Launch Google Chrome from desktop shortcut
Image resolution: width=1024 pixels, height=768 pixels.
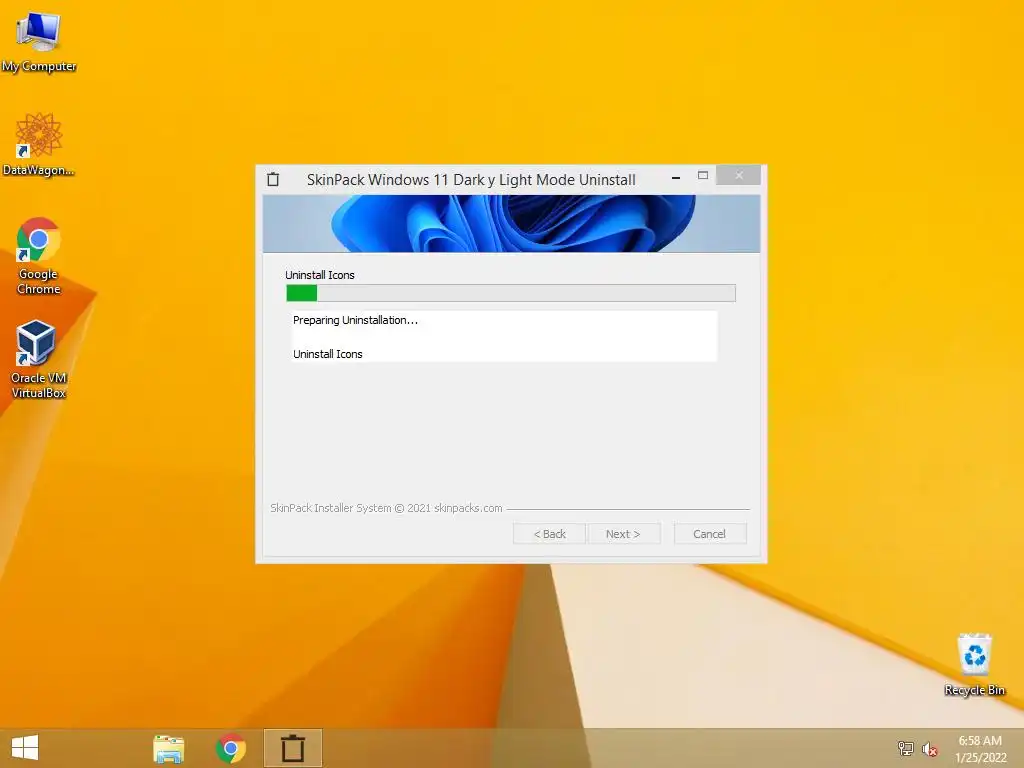pos(39,255)
